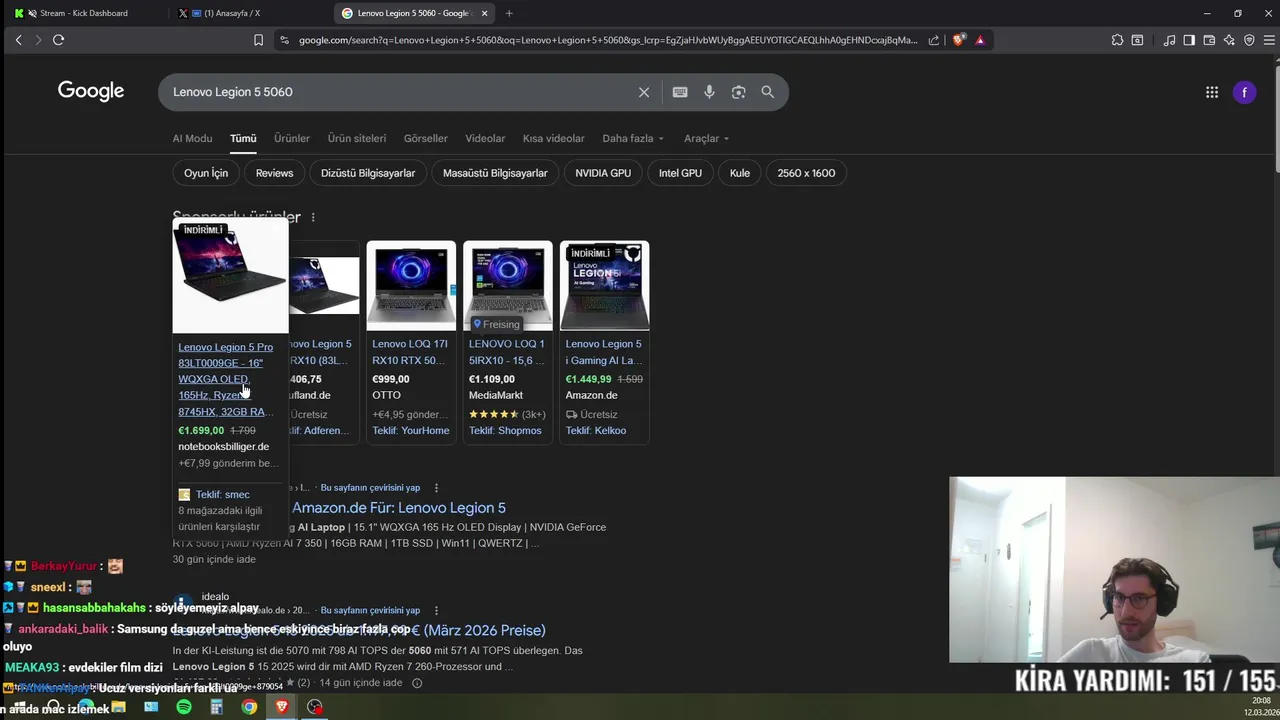The width and height of the screenshot is (1280, 720).
Task: Open Leo AI assistant icon
Action: 1229,40
